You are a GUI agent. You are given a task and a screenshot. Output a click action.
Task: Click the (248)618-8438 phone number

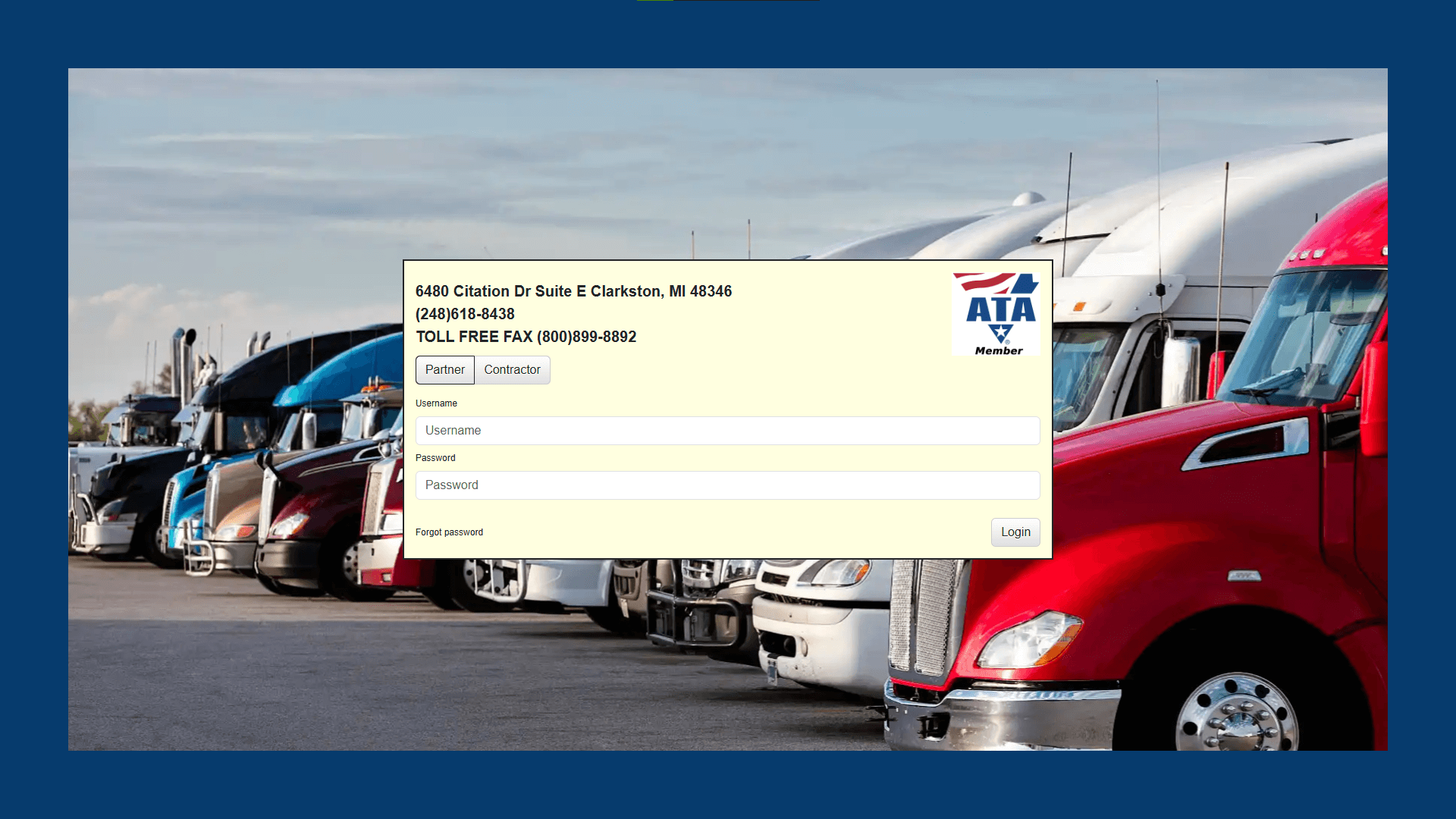click(465, 314)
